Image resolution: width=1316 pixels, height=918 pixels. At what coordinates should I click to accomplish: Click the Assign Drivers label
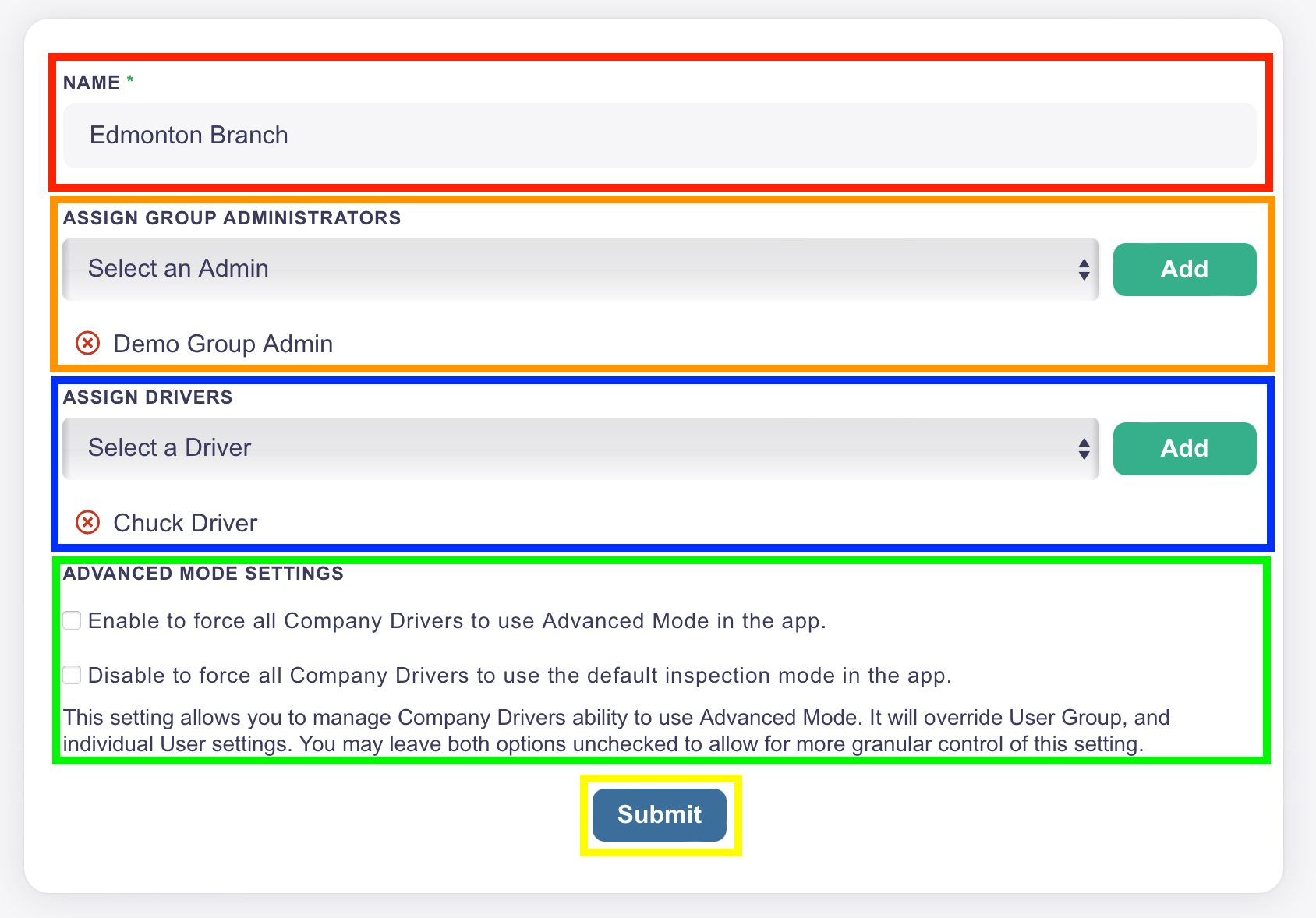(148, 397)
